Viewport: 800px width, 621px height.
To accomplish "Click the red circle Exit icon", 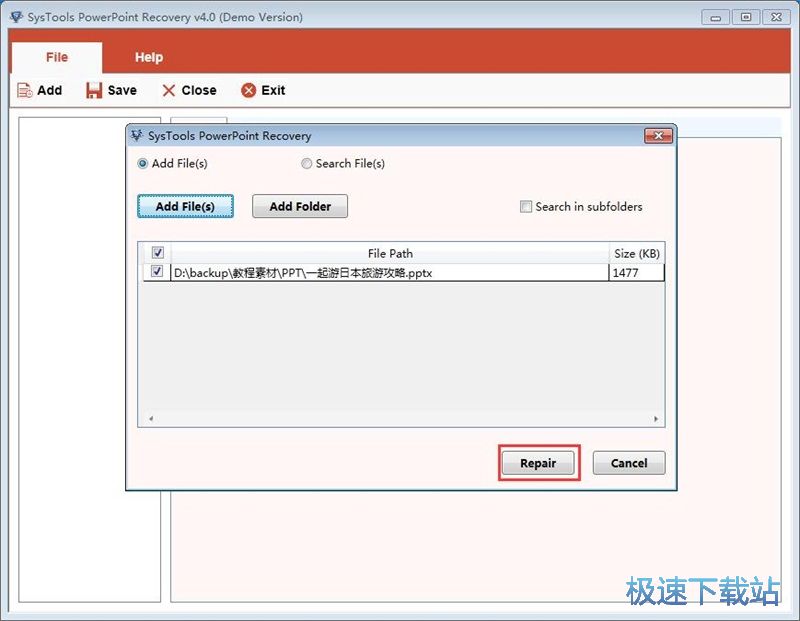I will click(x=248, y=90).
